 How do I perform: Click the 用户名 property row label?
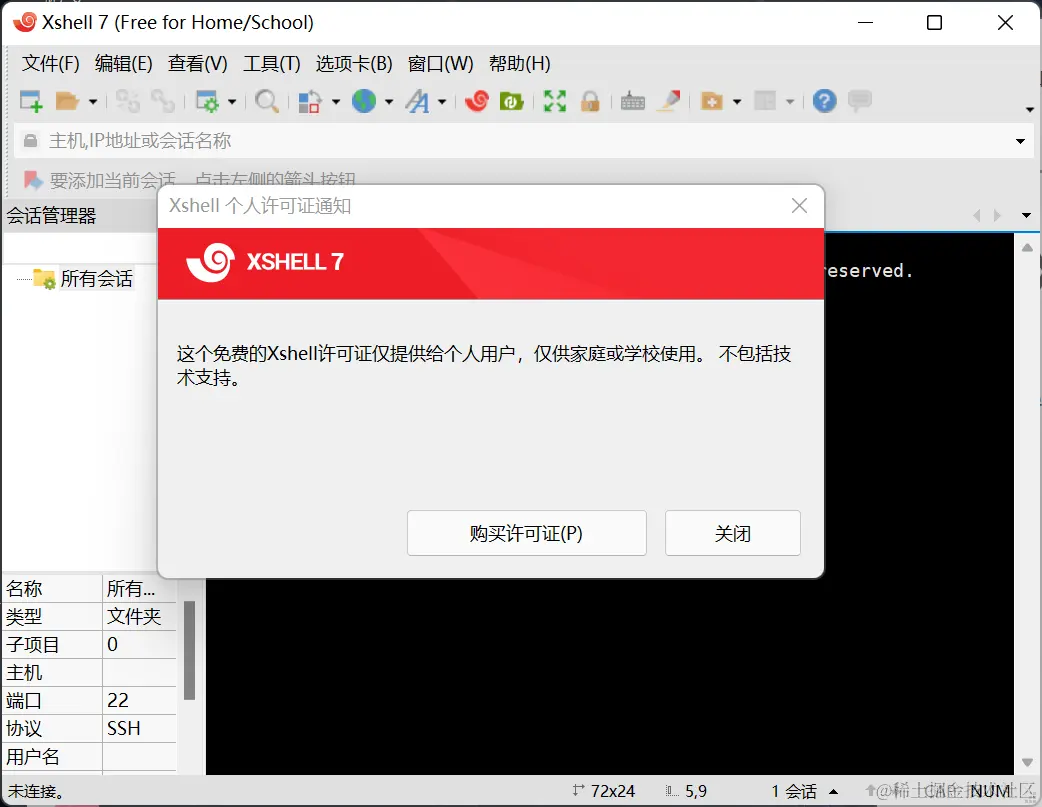pyautogui.click(x=33, y=756)
